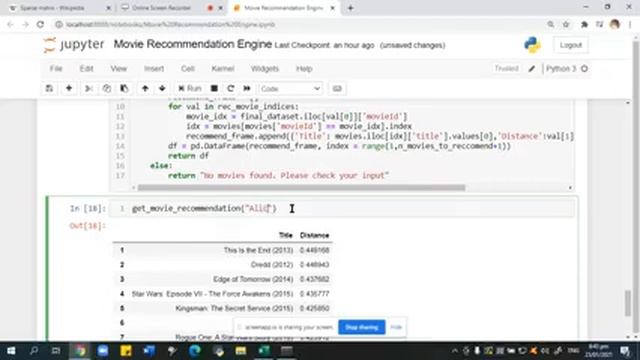This screenshot has height=360, width=640.
Task: Click the browser address bar URL
Action: 171,24
